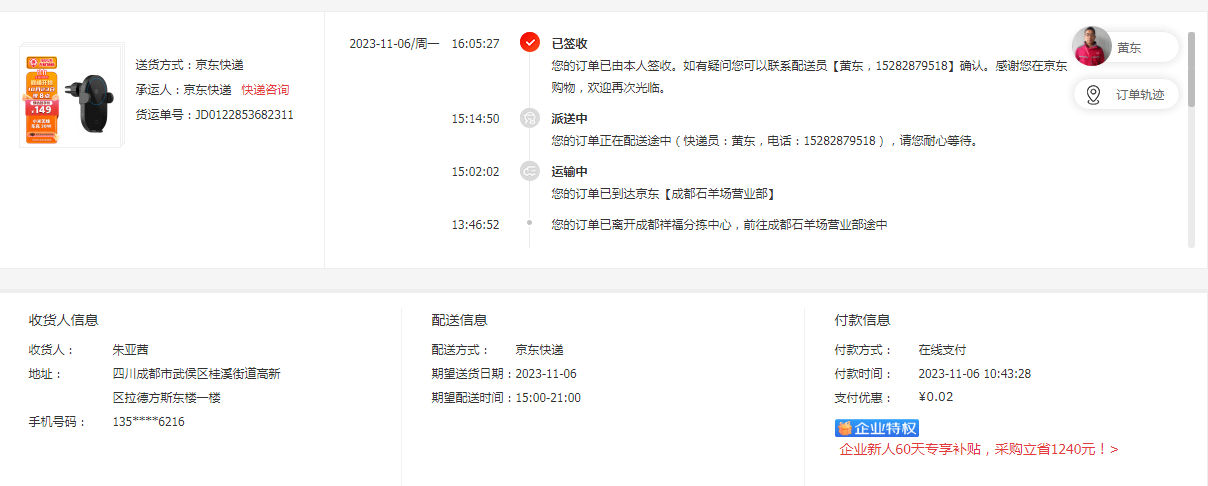This screenshot has height=486, width=1208.
Task: Open 快递咨询 link
Action: (x=265, y=90)
